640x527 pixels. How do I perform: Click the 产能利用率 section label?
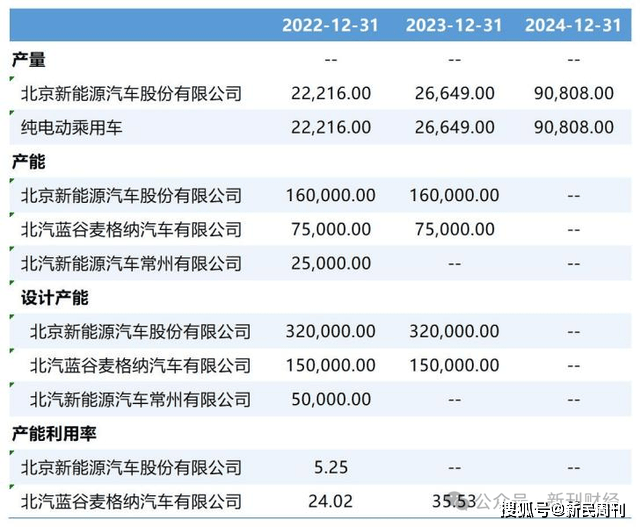click(54, 434)
